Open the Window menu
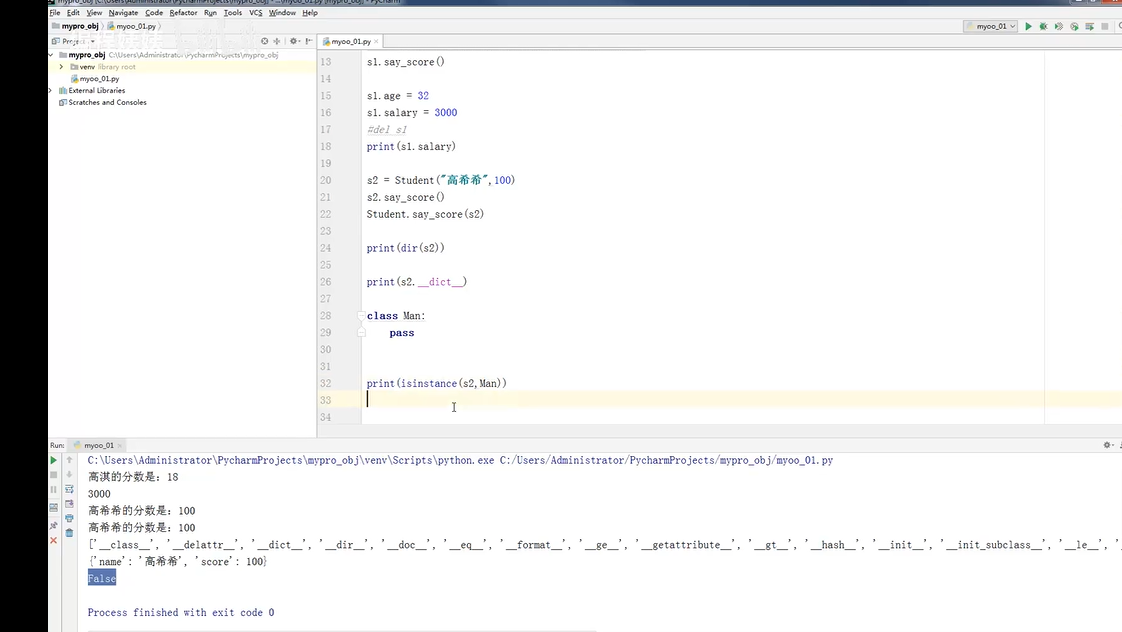This screenshot has height=632, width=1122. tap(282, 13)
